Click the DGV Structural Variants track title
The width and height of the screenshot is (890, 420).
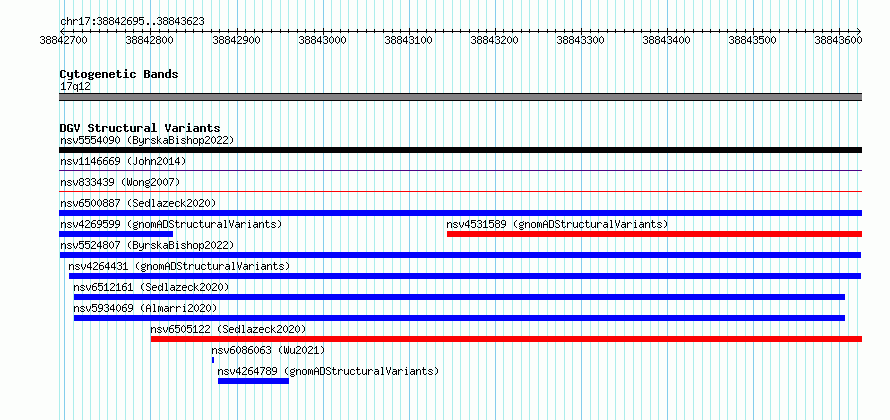tap(140, 128)
